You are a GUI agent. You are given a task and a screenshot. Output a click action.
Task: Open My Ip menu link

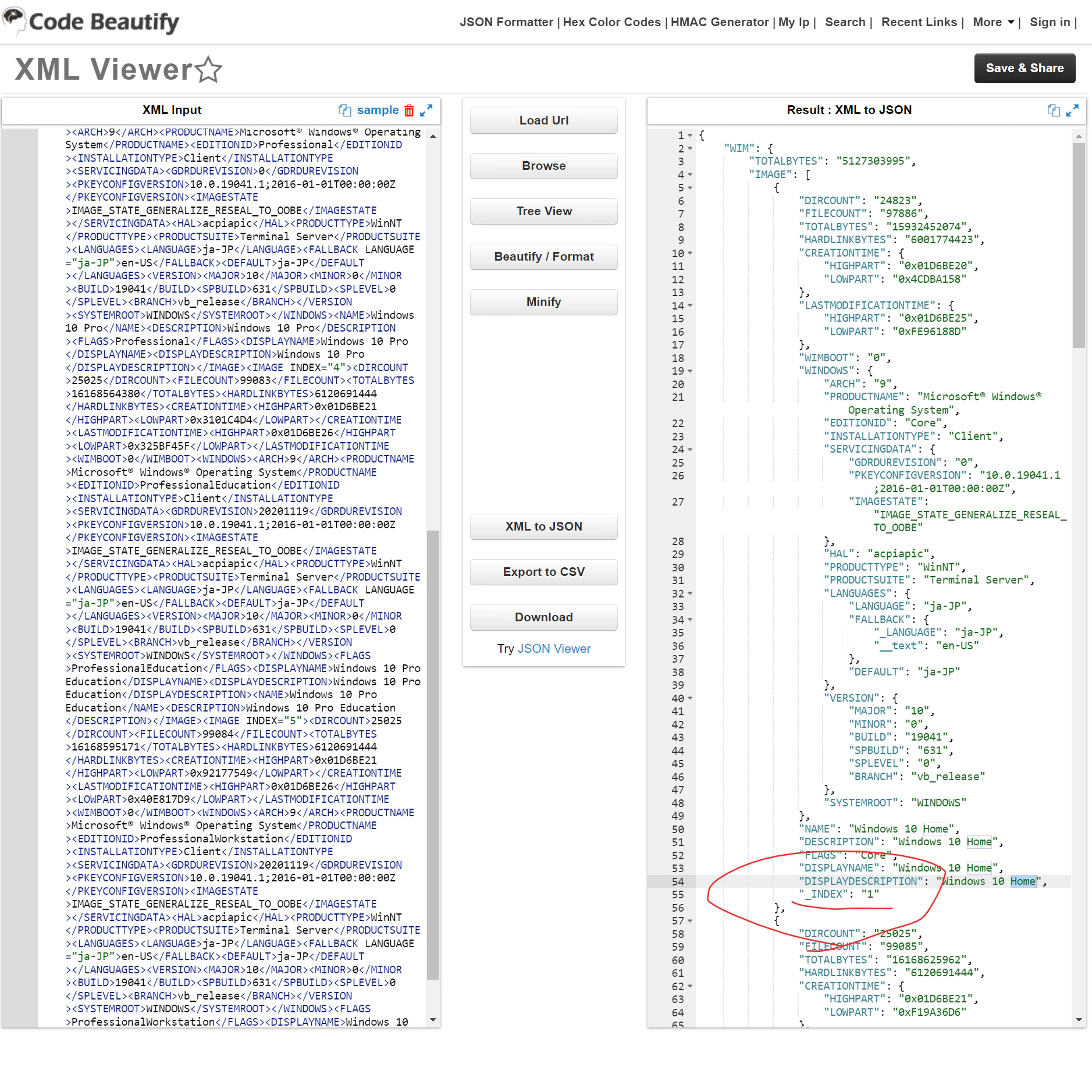pos(794,22)
